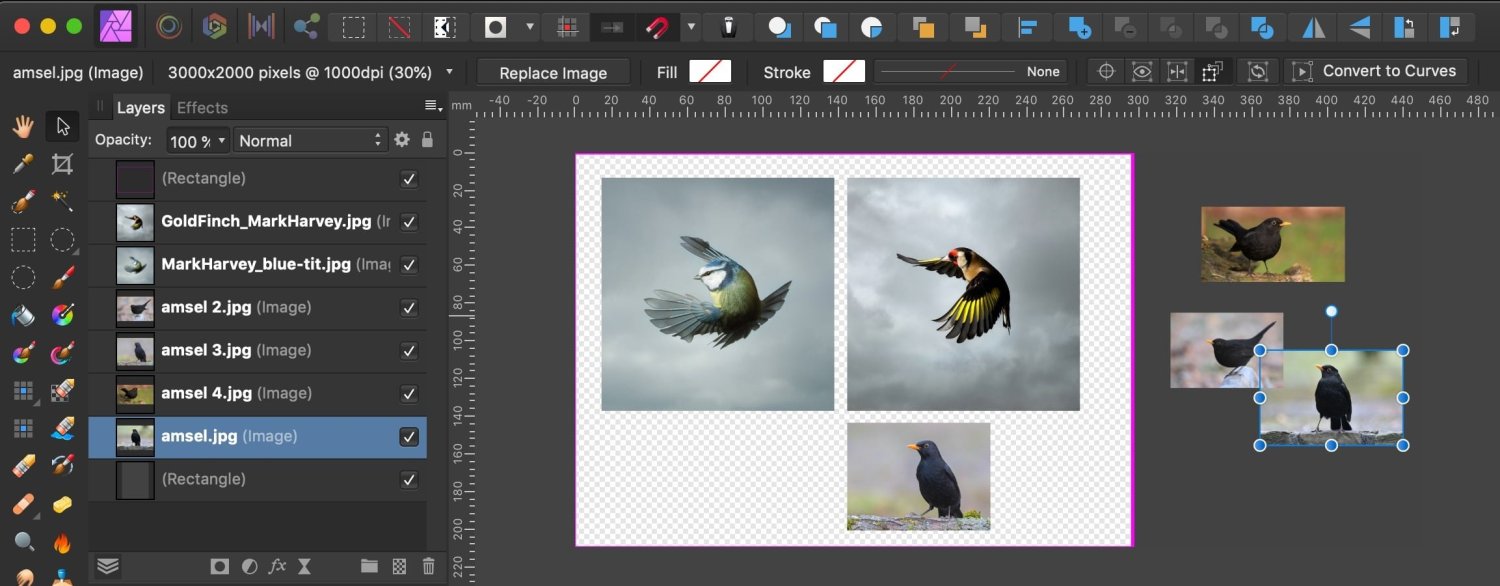Viewport: 1500px width, 586px height.
Task: Select the Zoom tool
Action: click(x=22, y=543)
